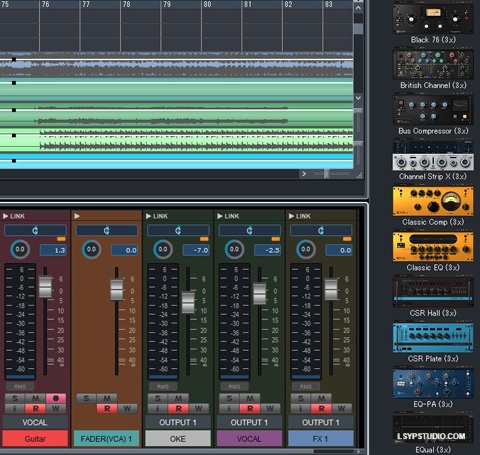Open the OUTPUT 1 routing of FX 1
The image size is (480, 455).
coord(321,422)
